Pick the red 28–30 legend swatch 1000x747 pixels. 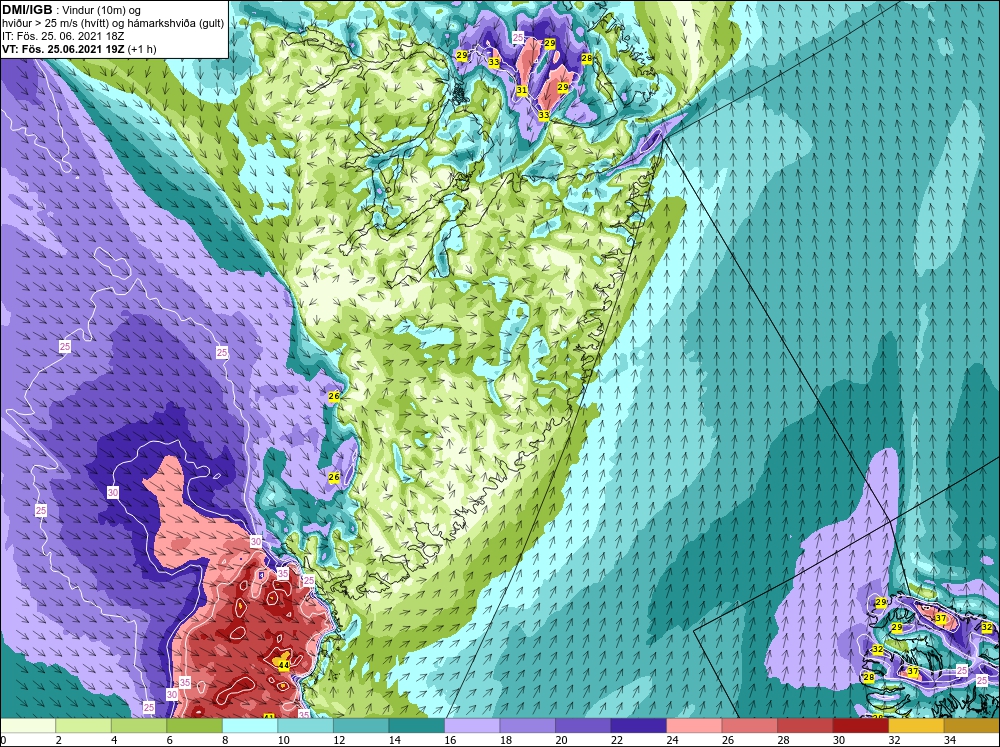pos(805,725)
